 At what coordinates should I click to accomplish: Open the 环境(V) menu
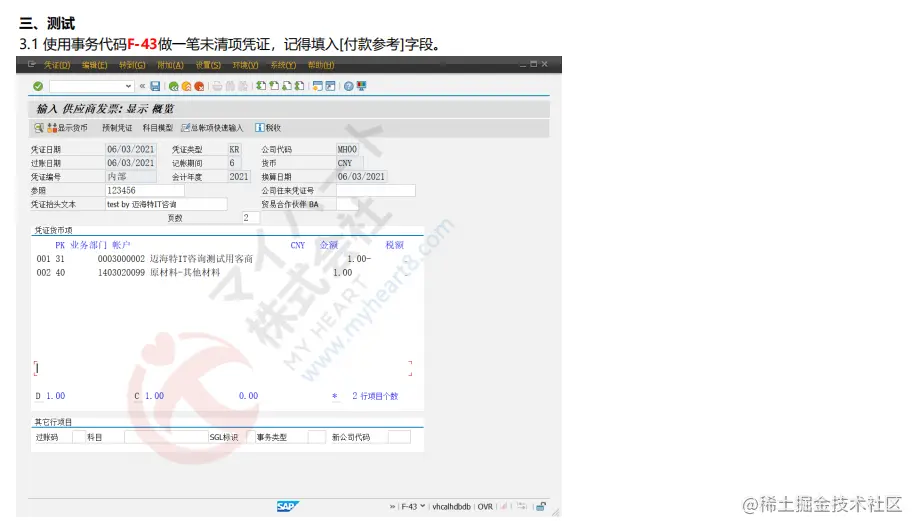tap(245, 65)
